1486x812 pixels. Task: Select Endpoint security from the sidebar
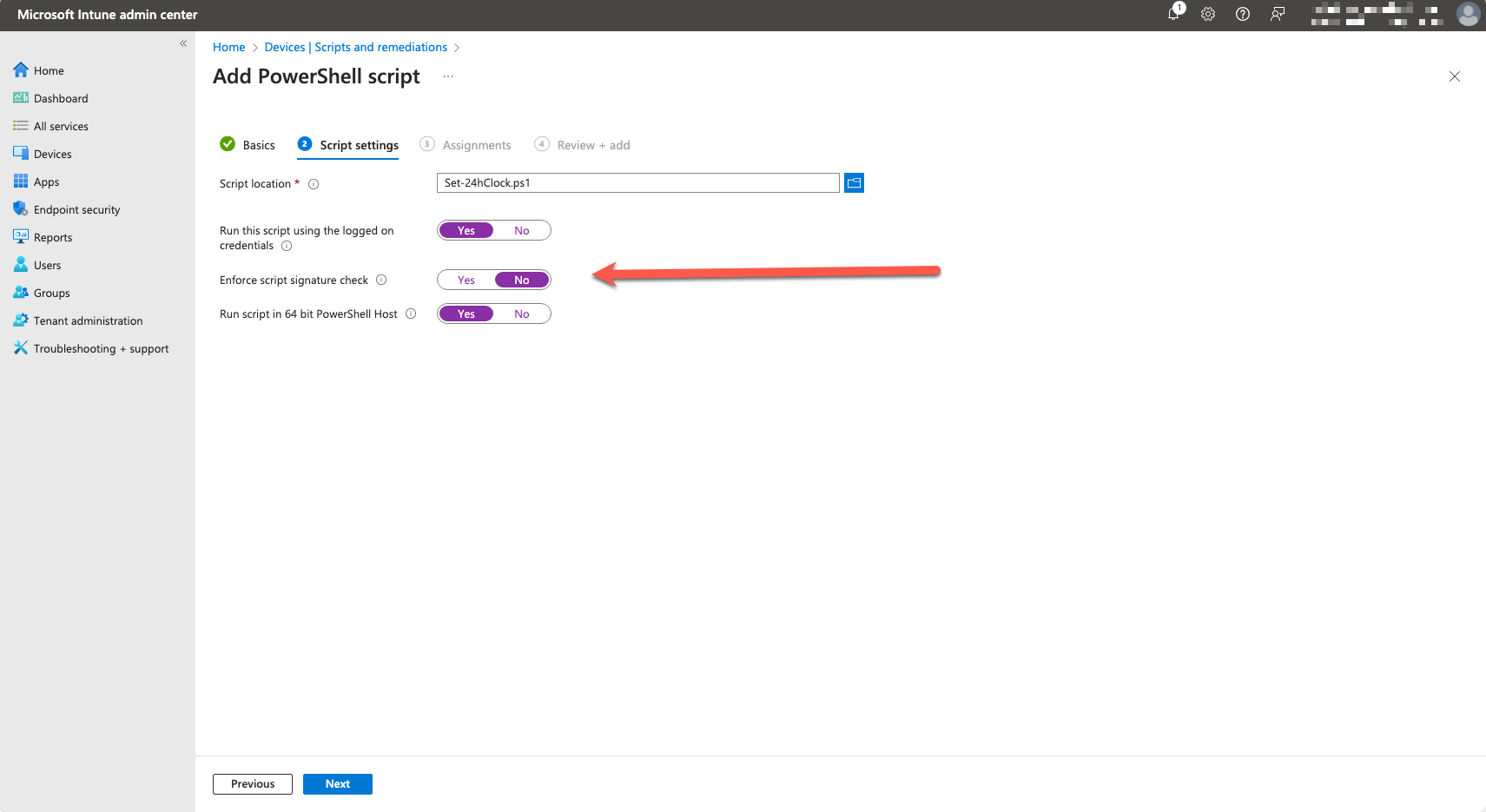click(x=77, y=208)
